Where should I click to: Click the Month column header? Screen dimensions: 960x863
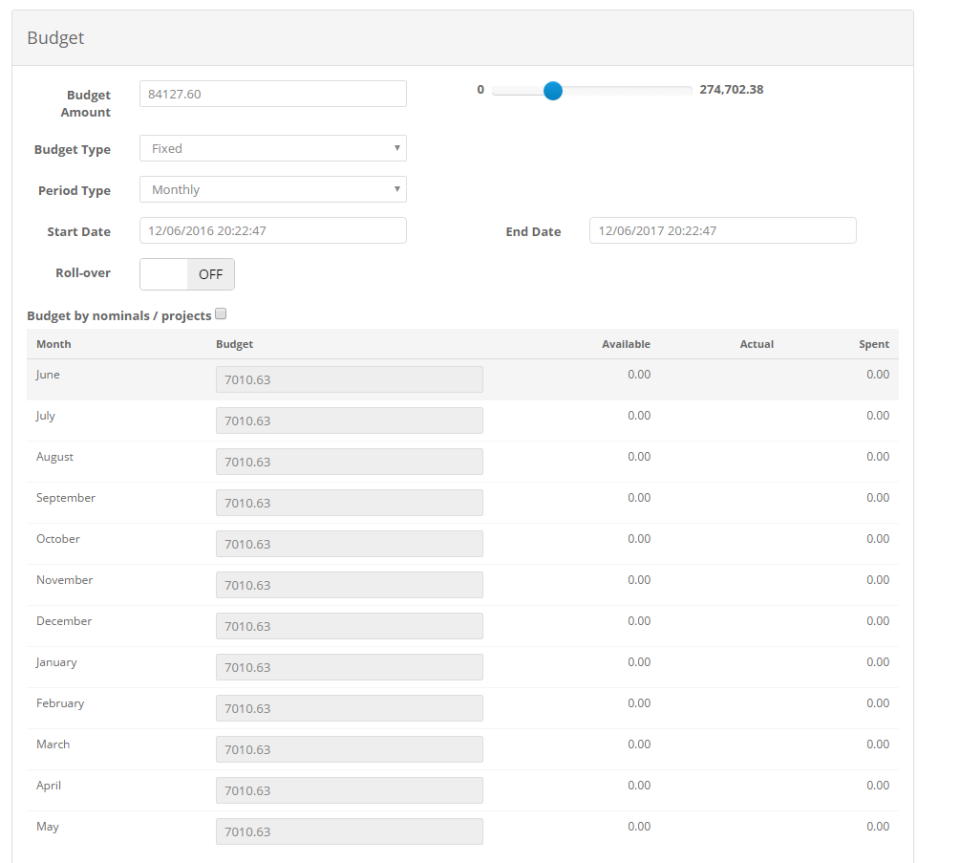(x=54, y=344)
